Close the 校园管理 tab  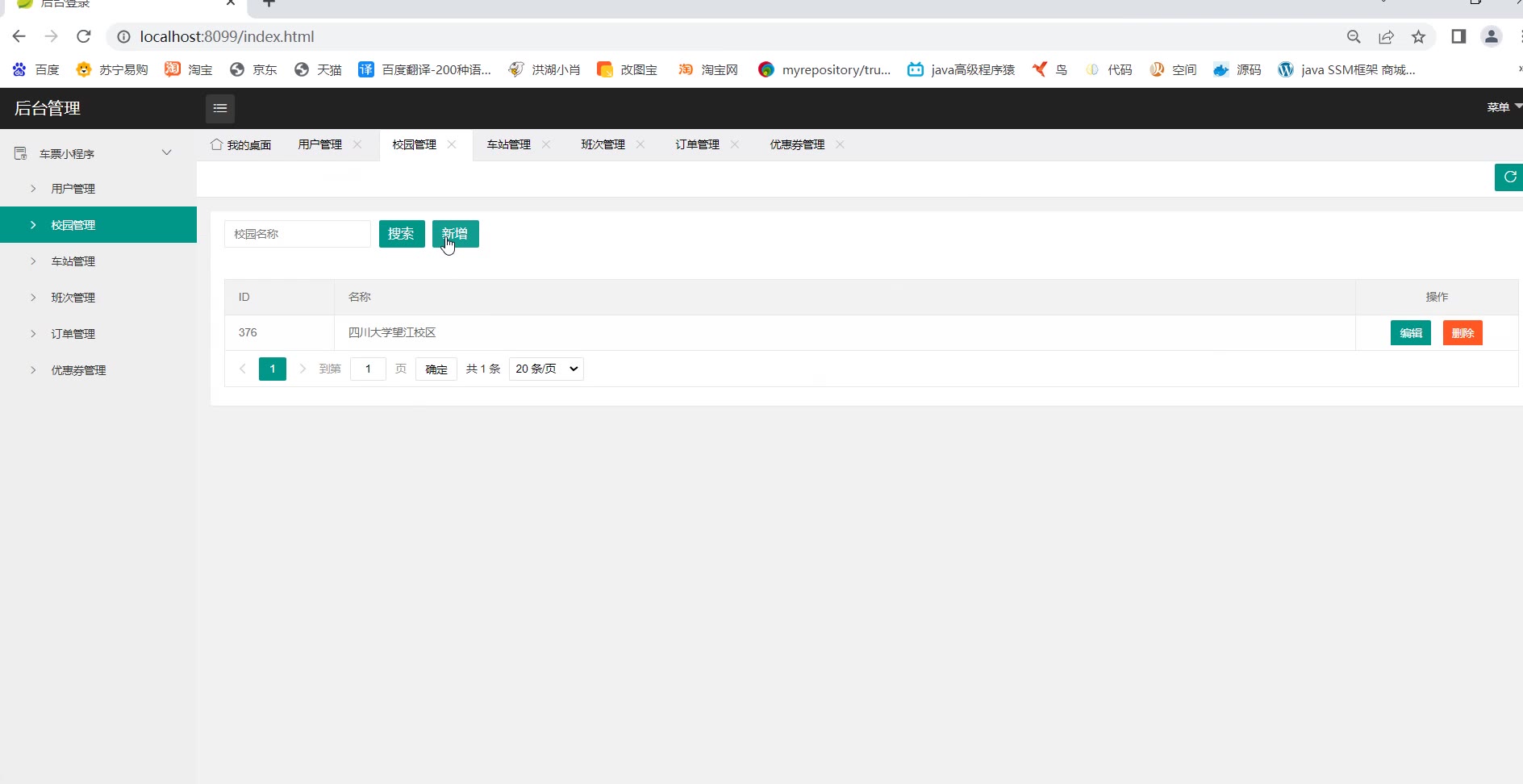pyautogui.click(x=452, y=144)
